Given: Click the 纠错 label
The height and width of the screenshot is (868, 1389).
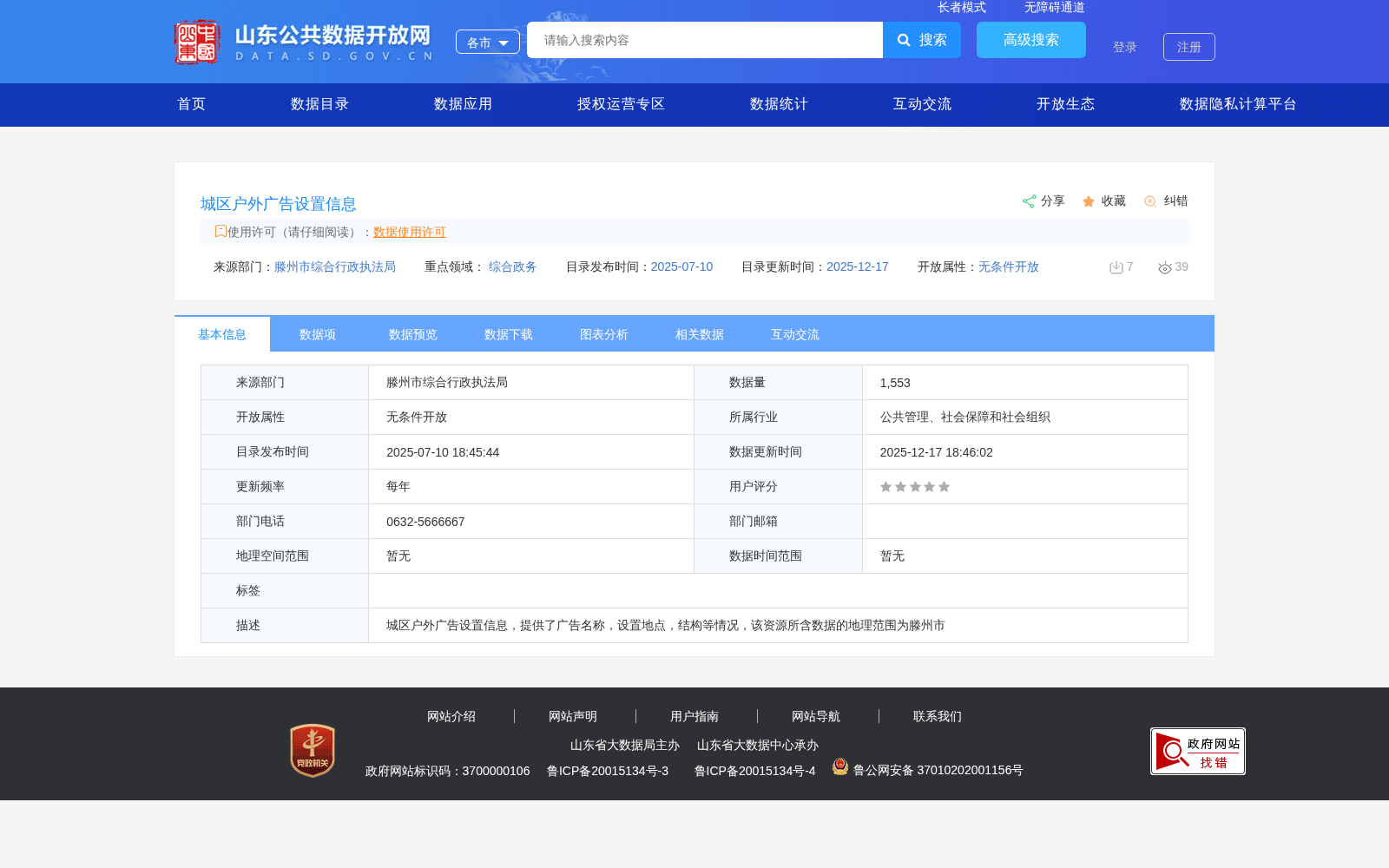Looking at the screenshot, I should [1176, 201].
